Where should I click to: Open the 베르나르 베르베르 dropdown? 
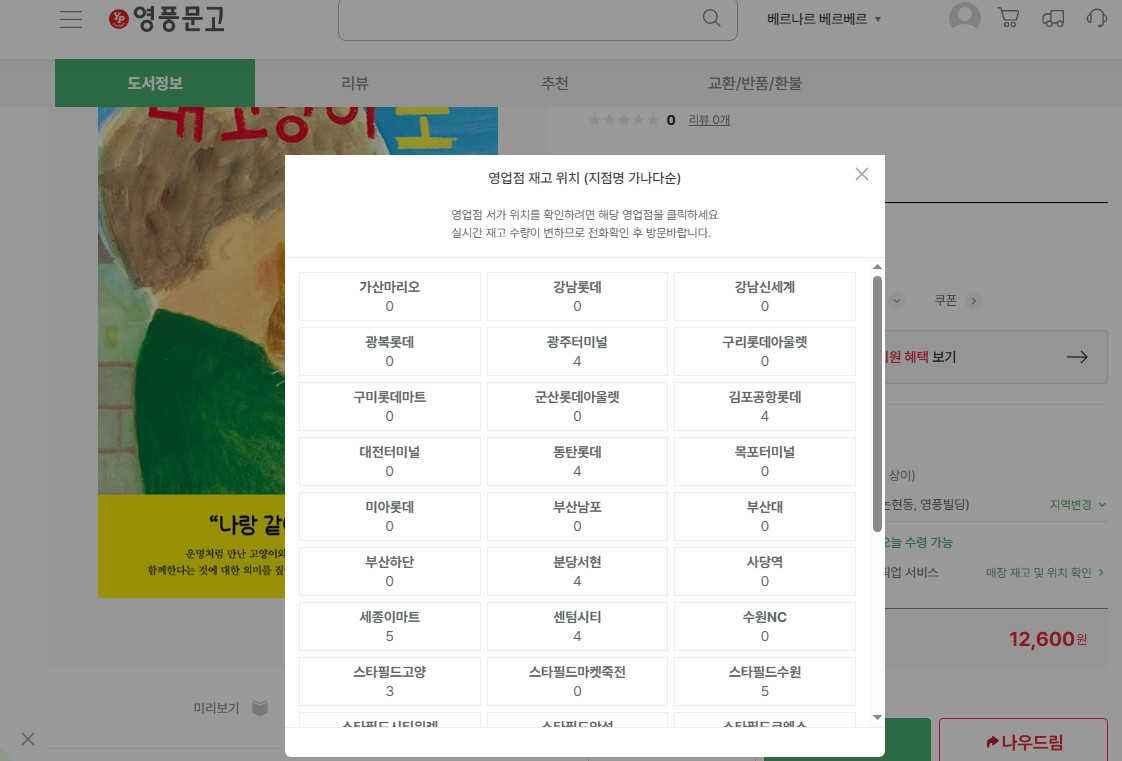pyautogui.click(x=822, y=16)
